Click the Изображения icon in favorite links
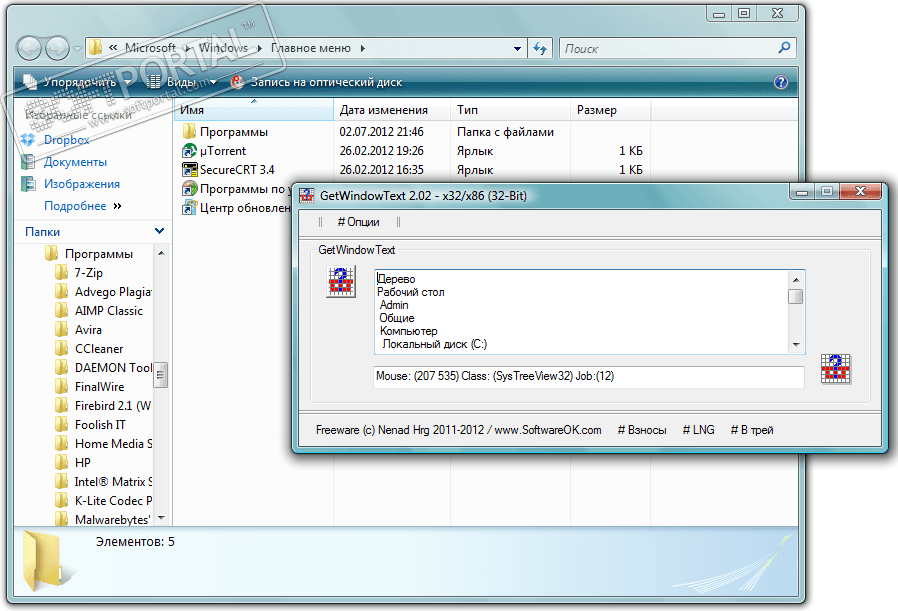The height and width of the screenshot is (611, 898). pos(28,184)
